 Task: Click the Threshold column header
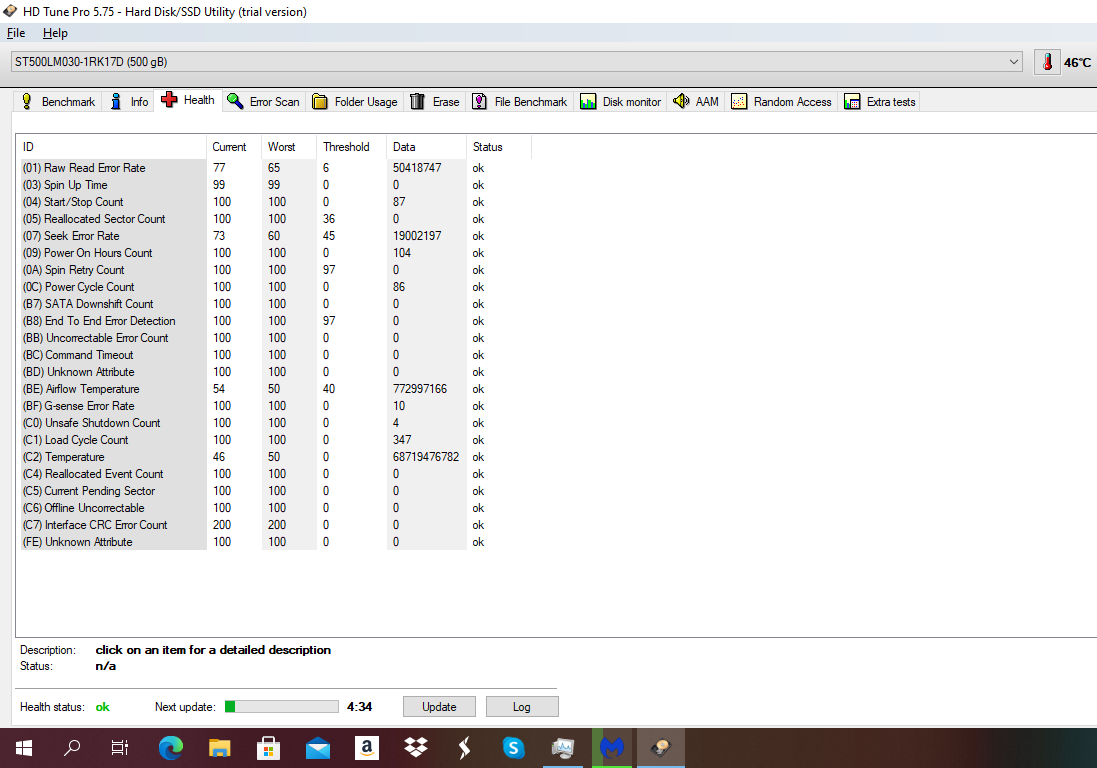click(x=351, y=147)
